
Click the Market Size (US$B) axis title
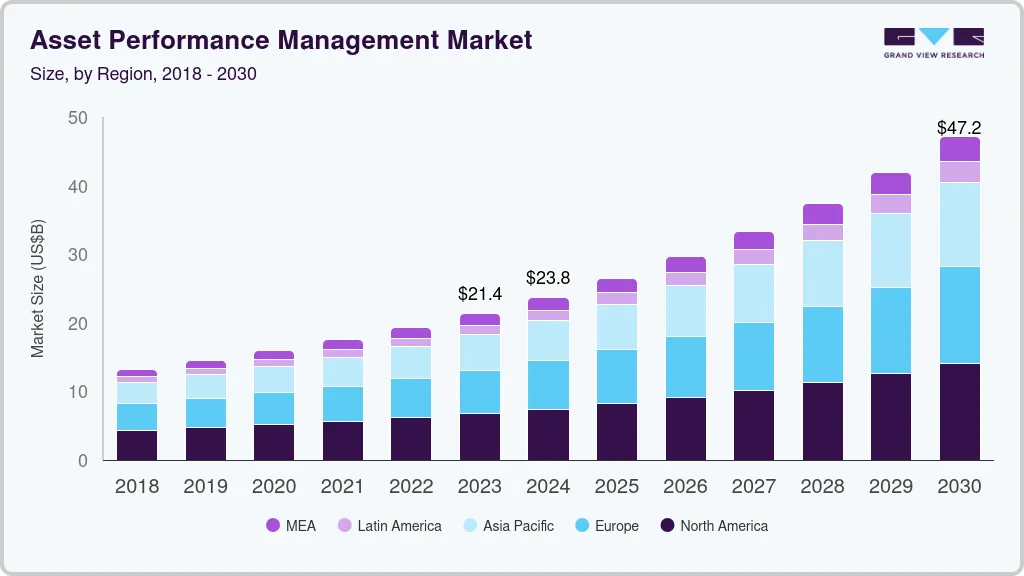[x=38, y=289]
